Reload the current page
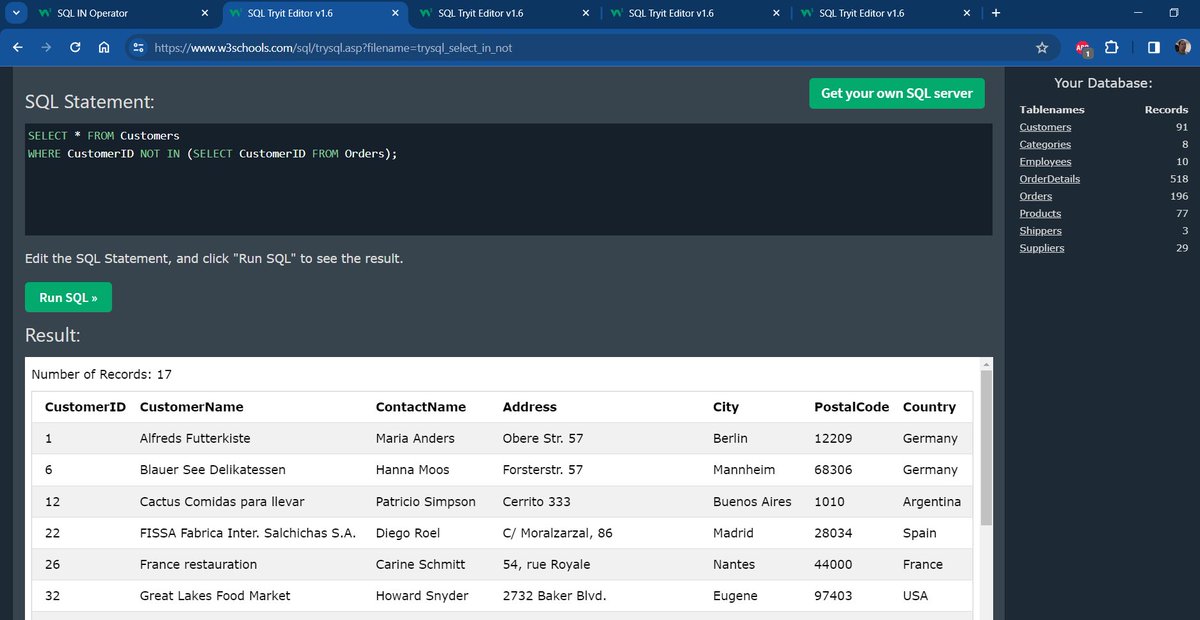The width and height of the screenshot is (1200, 620). tap(73, 47)
